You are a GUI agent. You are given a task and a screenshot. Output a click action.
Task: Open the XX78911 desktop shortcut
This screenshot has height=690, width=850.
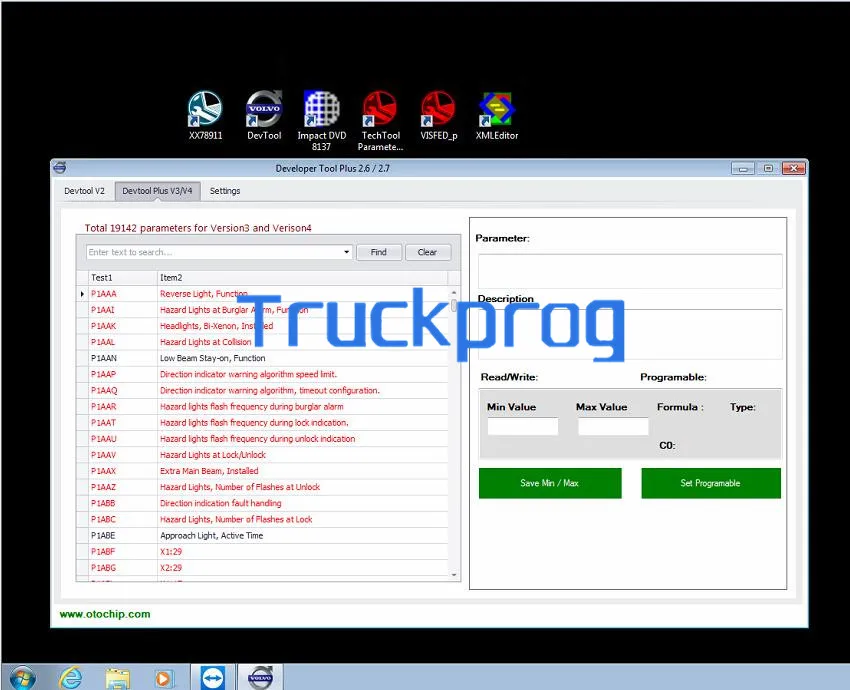click(205, 115)
